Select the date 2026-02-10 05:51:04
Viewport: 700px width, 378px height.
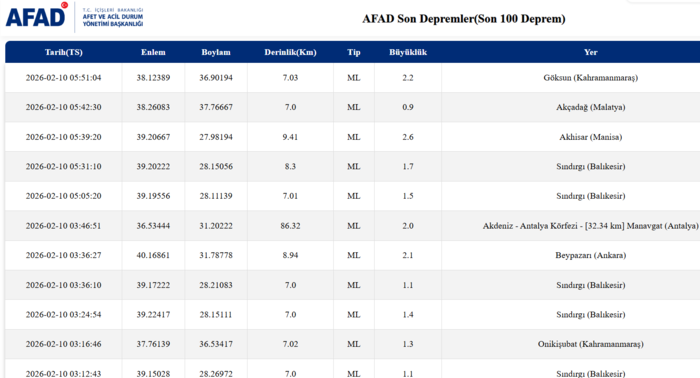(63, 78)
